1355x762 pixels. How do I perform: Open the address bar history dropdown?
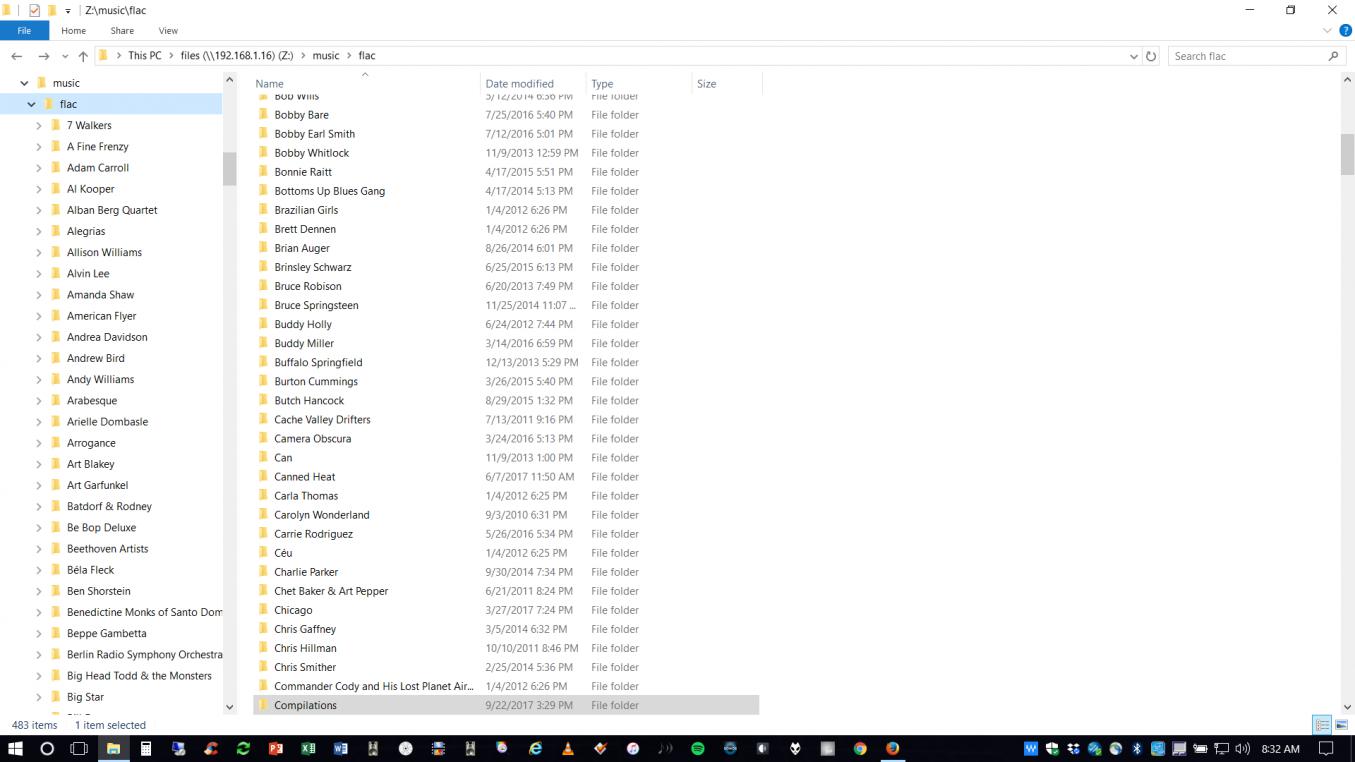point(1133,56)
